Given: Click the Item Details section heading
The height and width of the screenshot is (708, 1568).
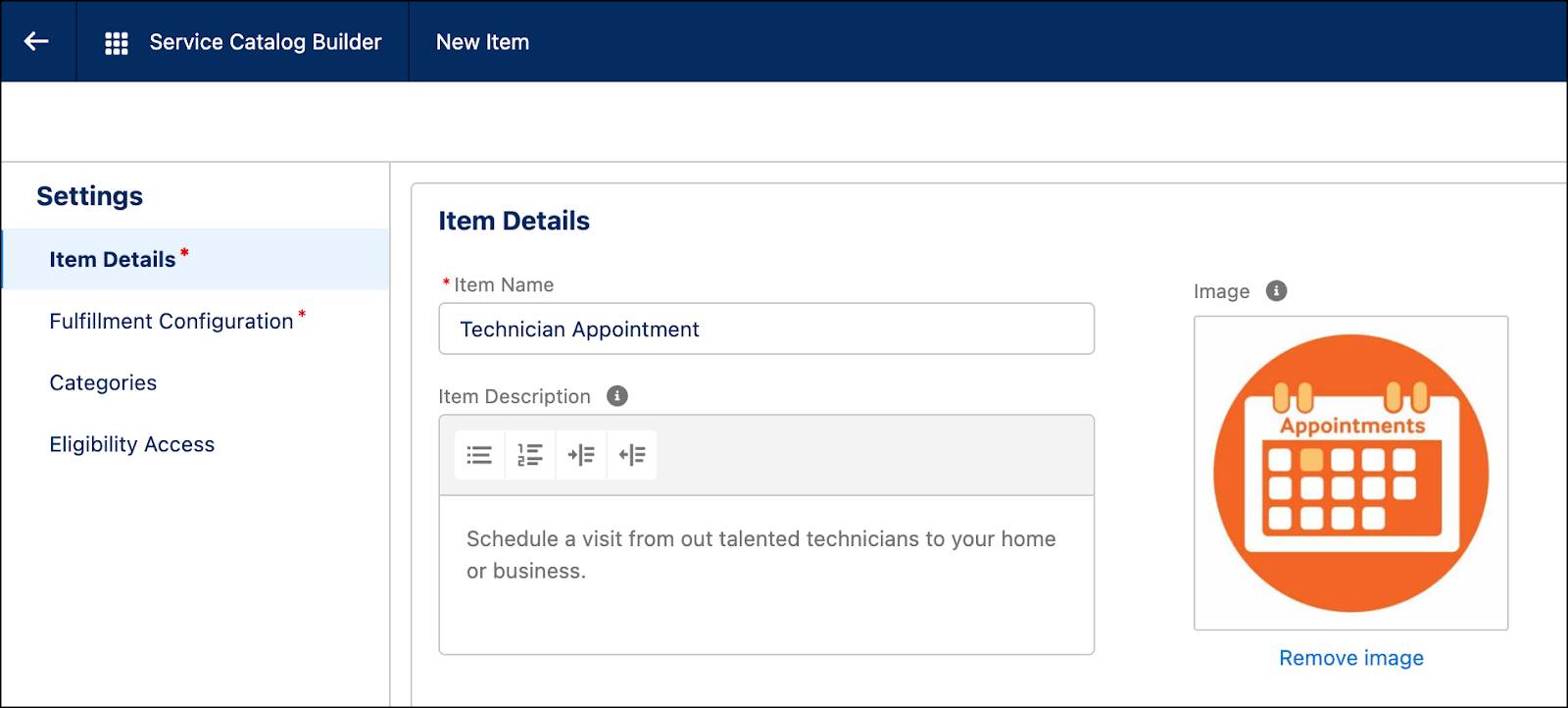Looking at the screenshot, I should pyautogui.click(x=514, y=221).
